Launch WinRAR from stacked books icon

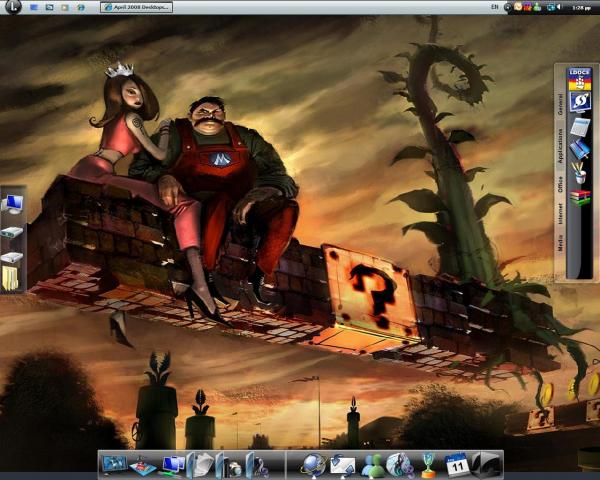pyautogui.click(x=580, y=197)
